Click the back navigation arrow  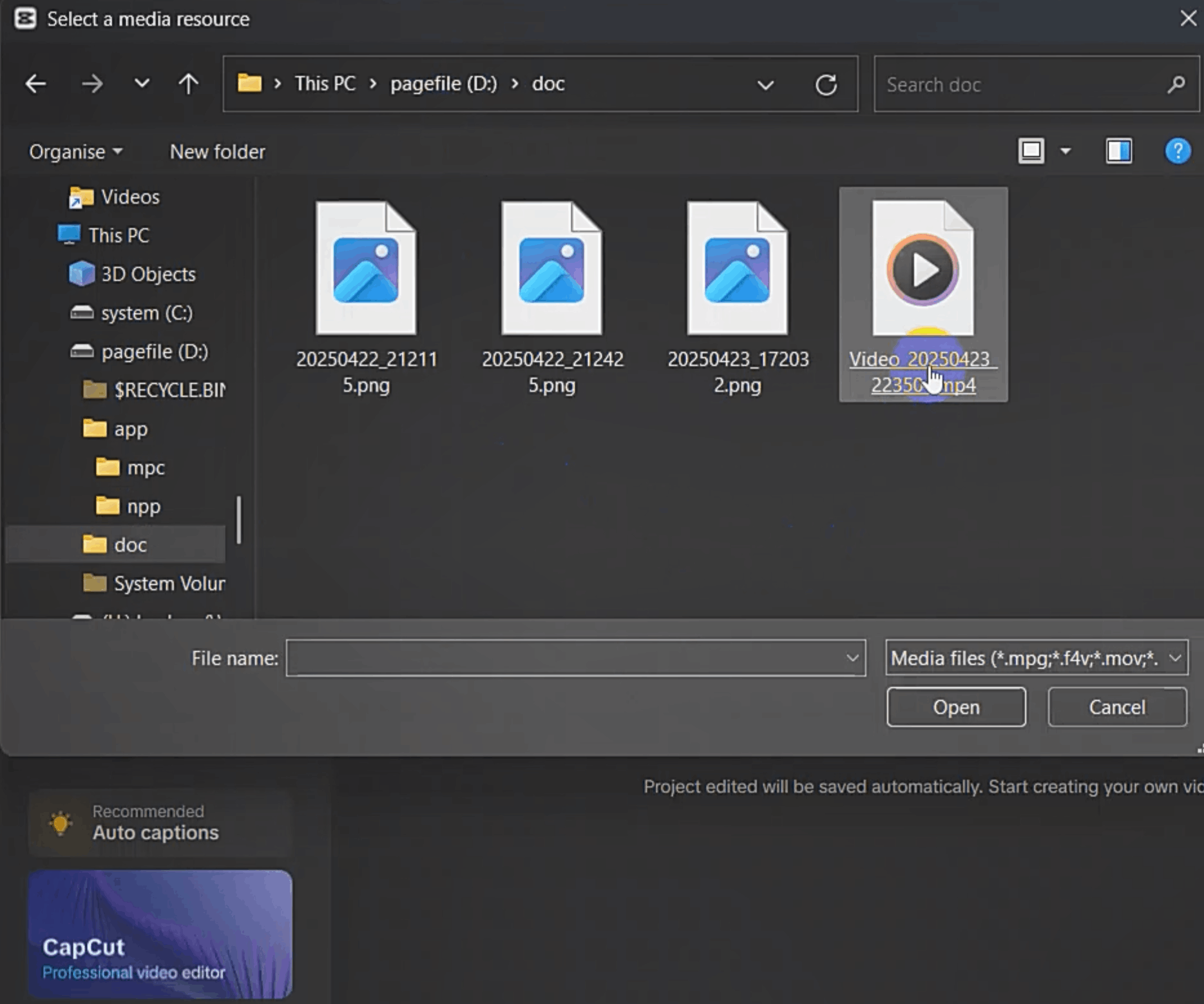[x=35, y=84]
